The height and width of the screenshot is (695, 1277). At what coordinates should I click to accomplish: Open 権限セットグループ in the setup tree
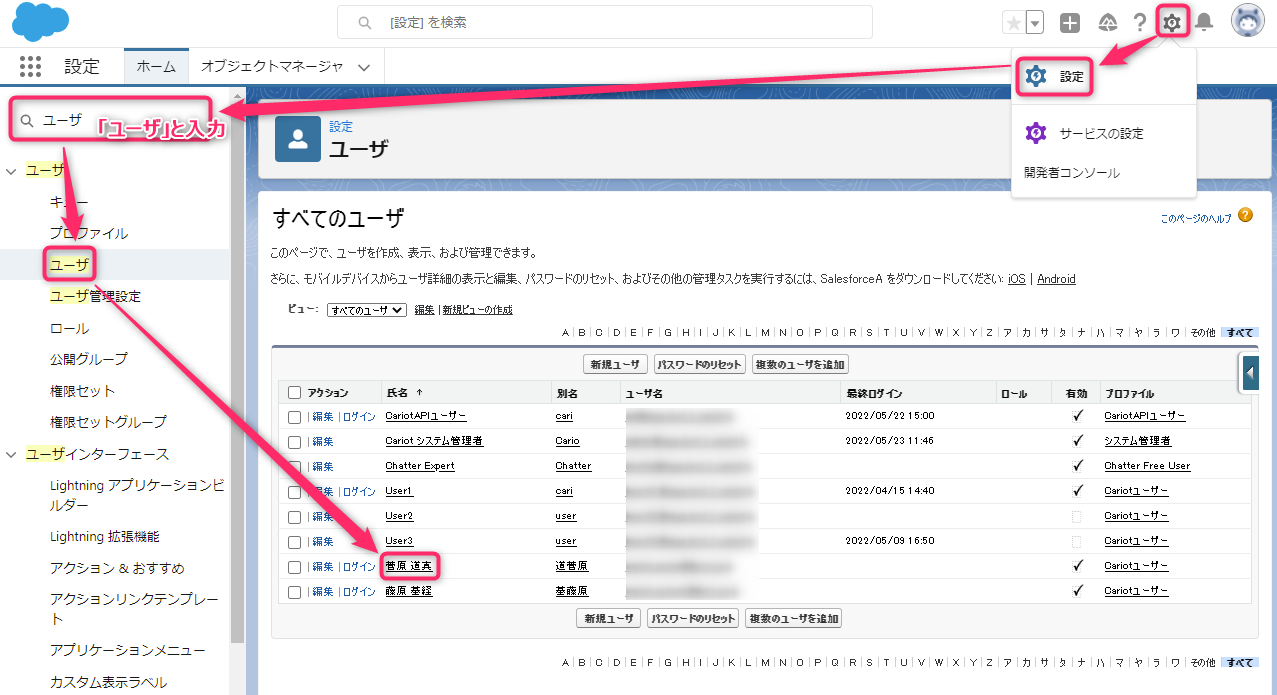(x=108, y=422)
